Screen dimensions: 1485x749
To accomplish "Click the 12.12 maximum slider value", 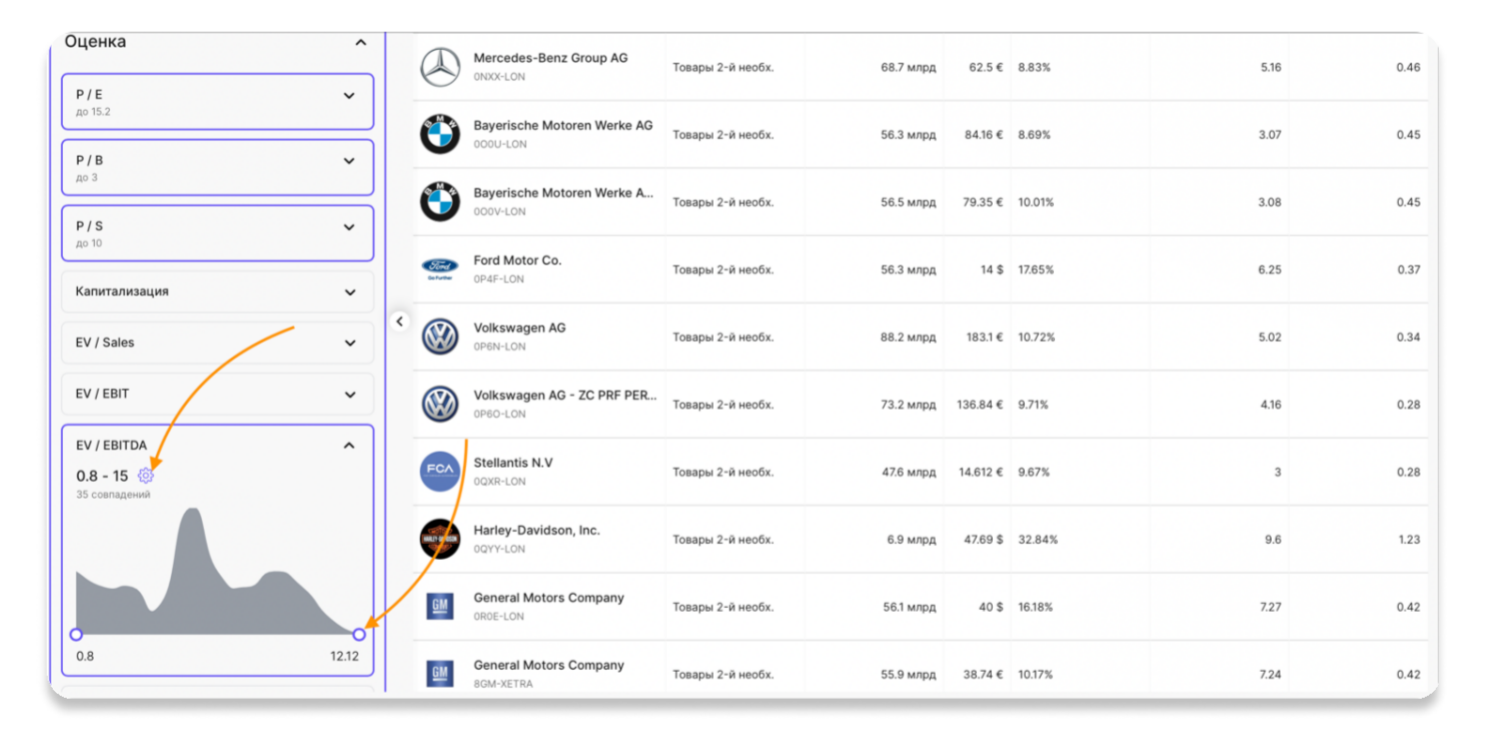I will 344,656.
